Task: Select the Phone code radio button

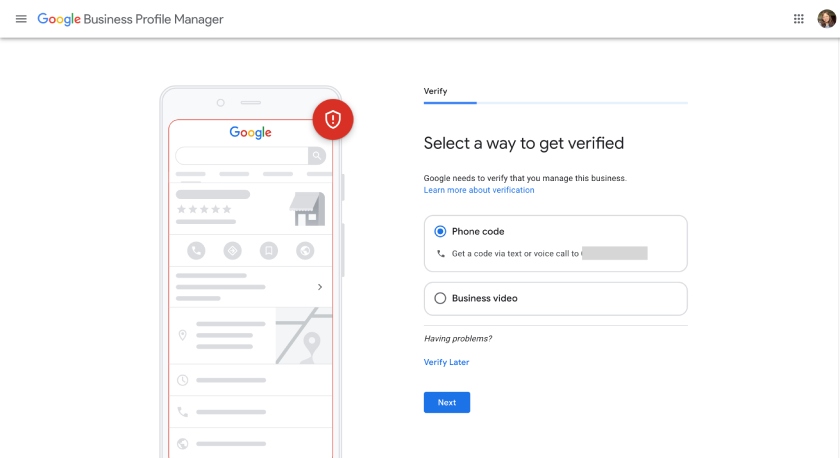Action: 440,231
